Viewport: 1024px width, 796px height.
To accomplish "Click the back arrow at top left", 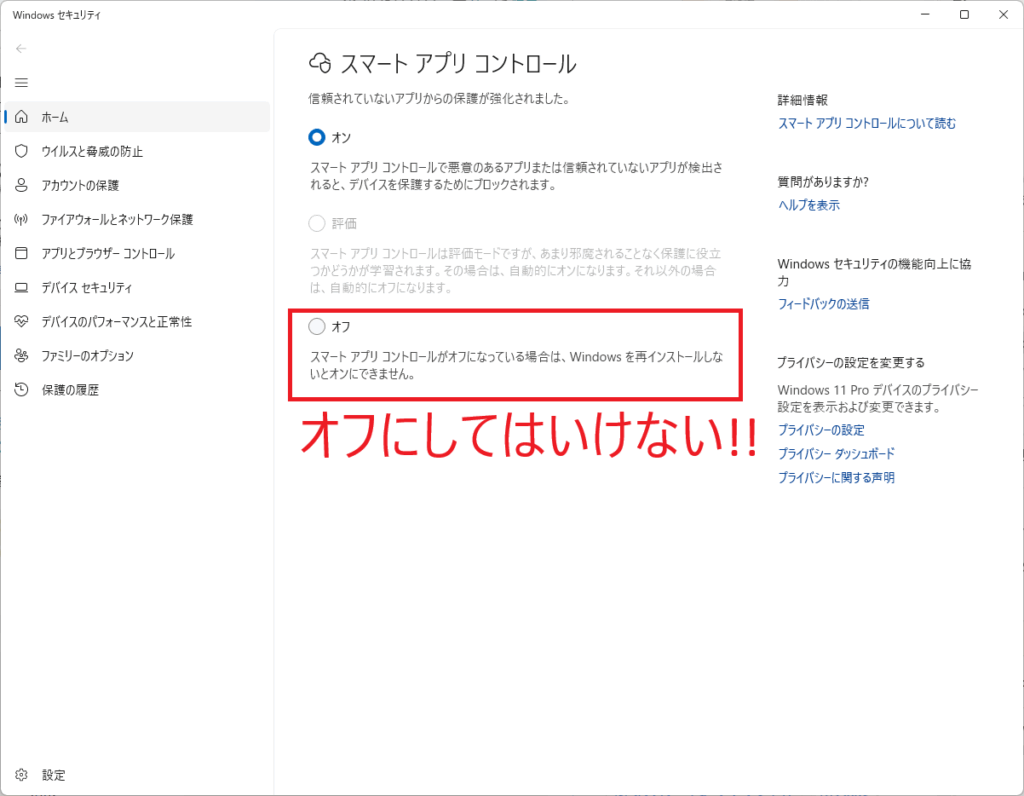I will [21, 47].
